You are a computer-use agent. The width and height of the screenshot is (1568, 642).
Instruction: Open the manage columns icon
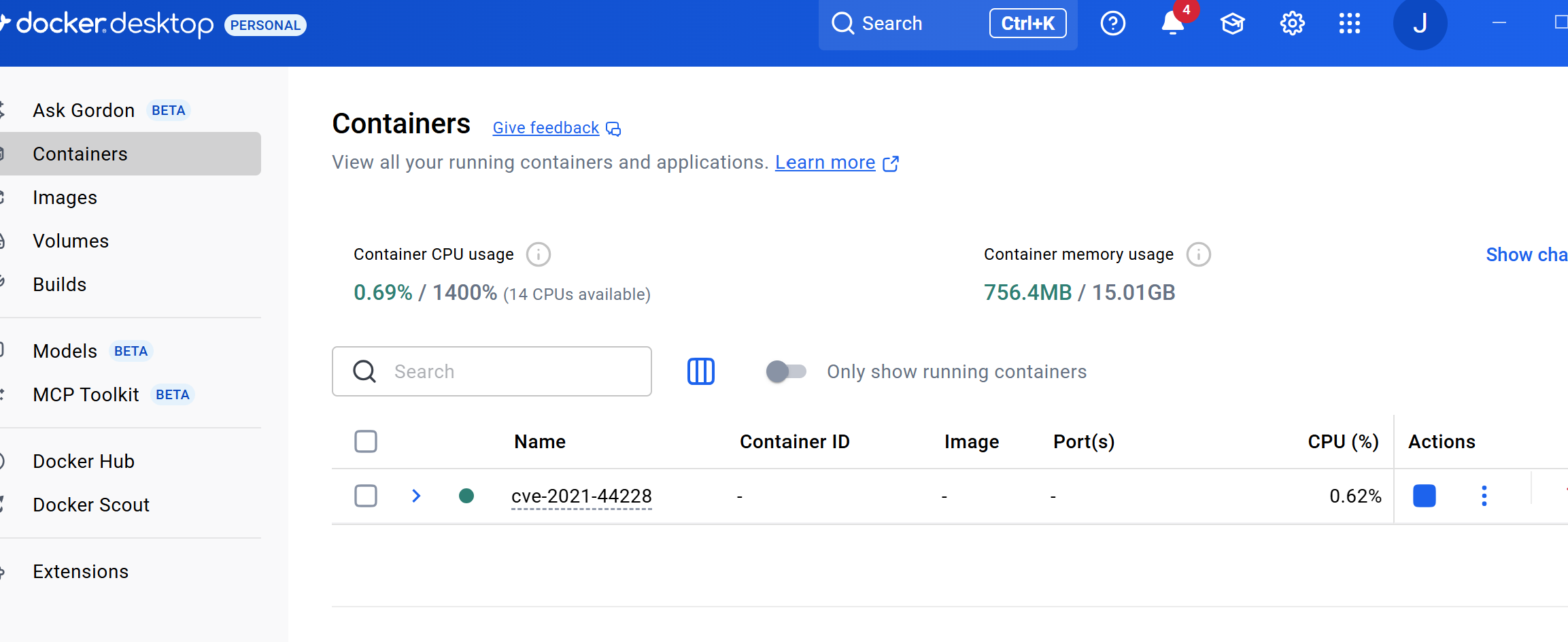pyautogui.click(x=701, y=371)
